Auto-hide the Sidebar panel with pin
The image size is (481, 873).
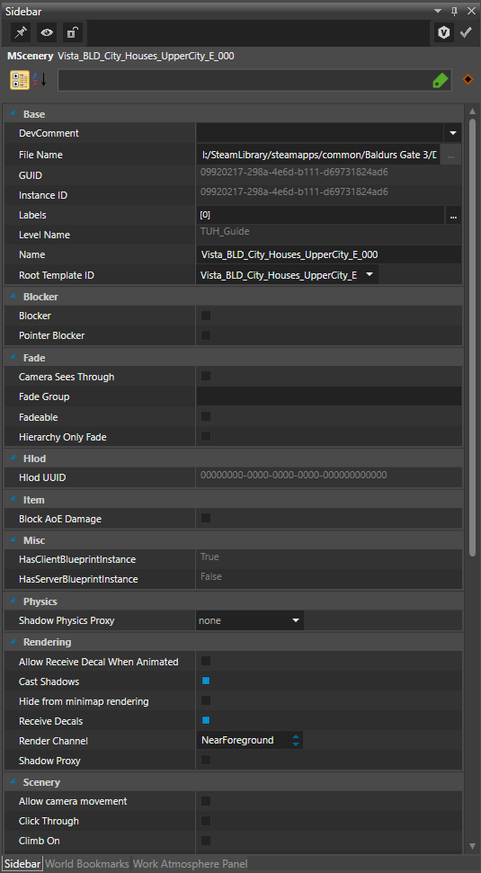coord(454,11)
